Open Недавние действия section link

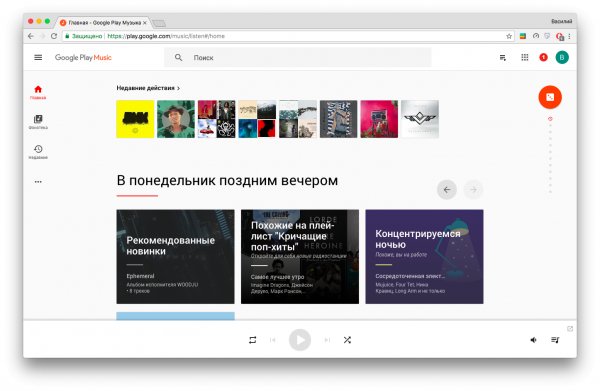pyautogui.click(x=148, y=88)
